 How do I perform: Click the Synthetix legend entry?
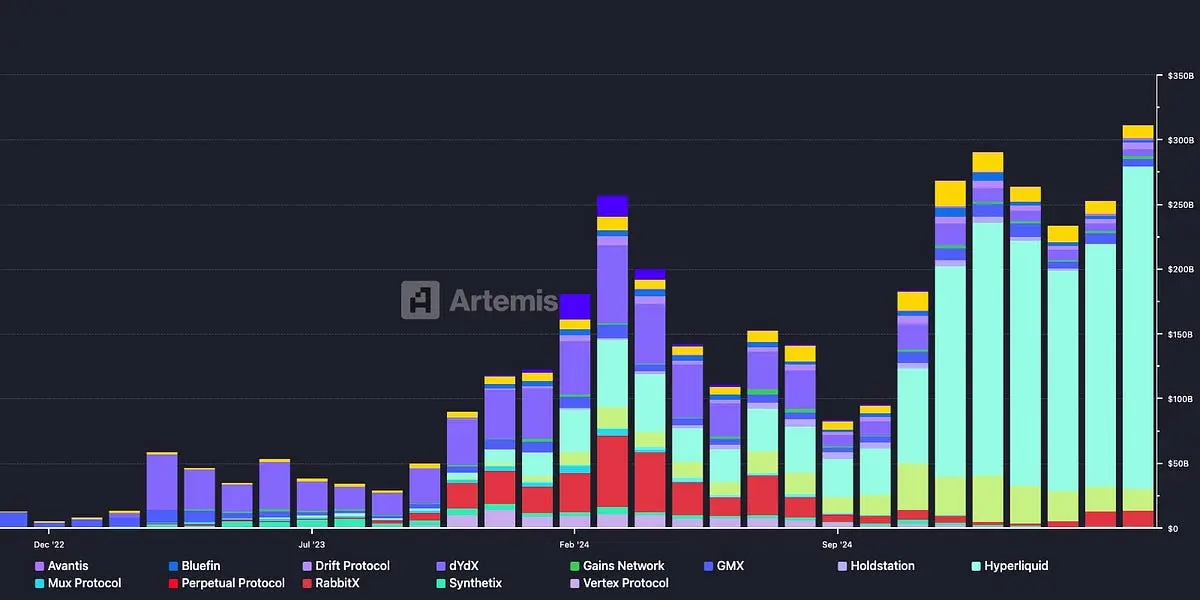pyautogui.click(x=469, y=583)
